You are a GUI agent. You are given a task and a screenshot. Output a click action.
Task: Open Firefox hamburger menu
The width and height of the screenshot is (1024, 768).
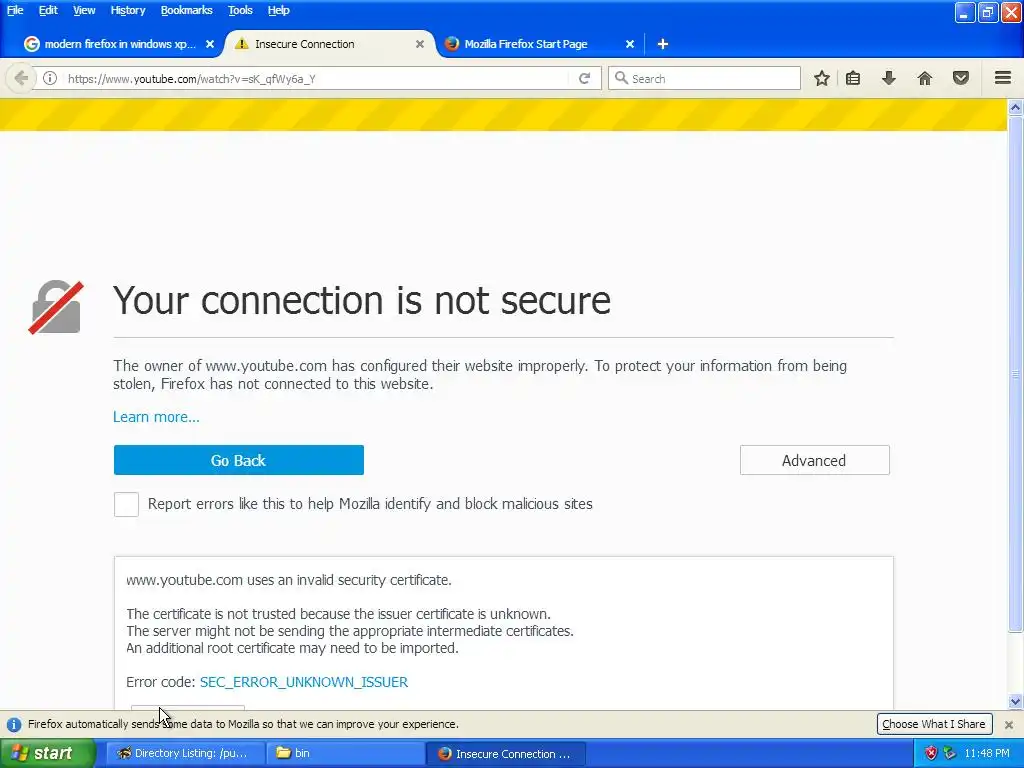1003,78
